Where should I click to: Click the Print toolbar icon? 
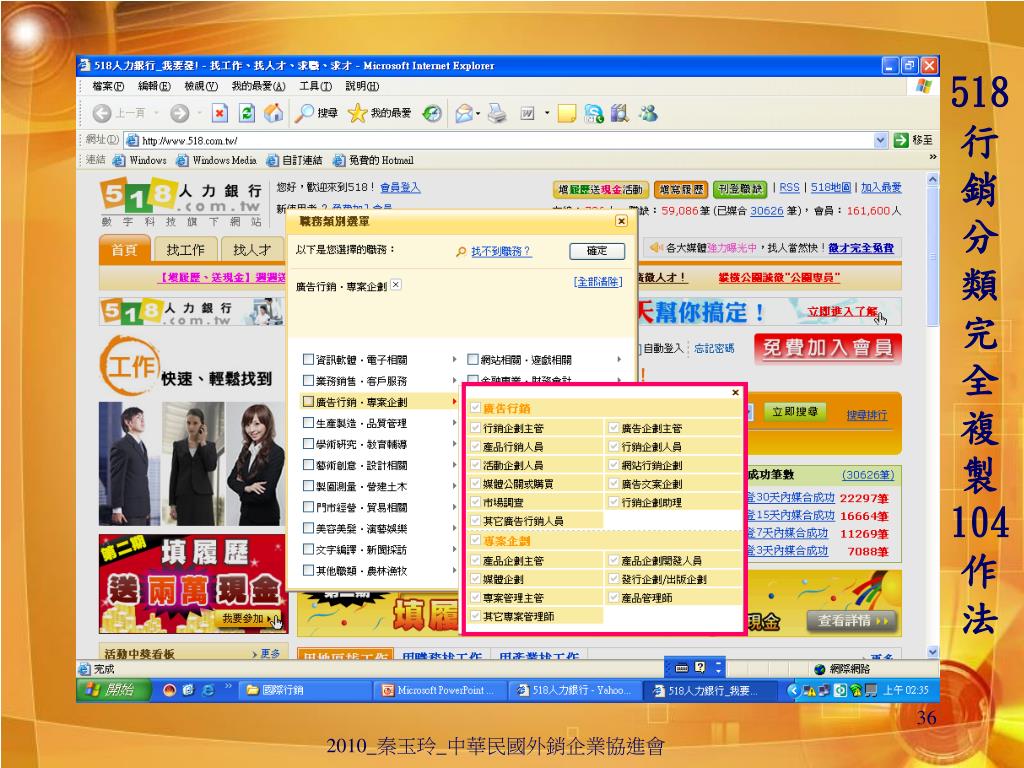click(x=497, y=114)
